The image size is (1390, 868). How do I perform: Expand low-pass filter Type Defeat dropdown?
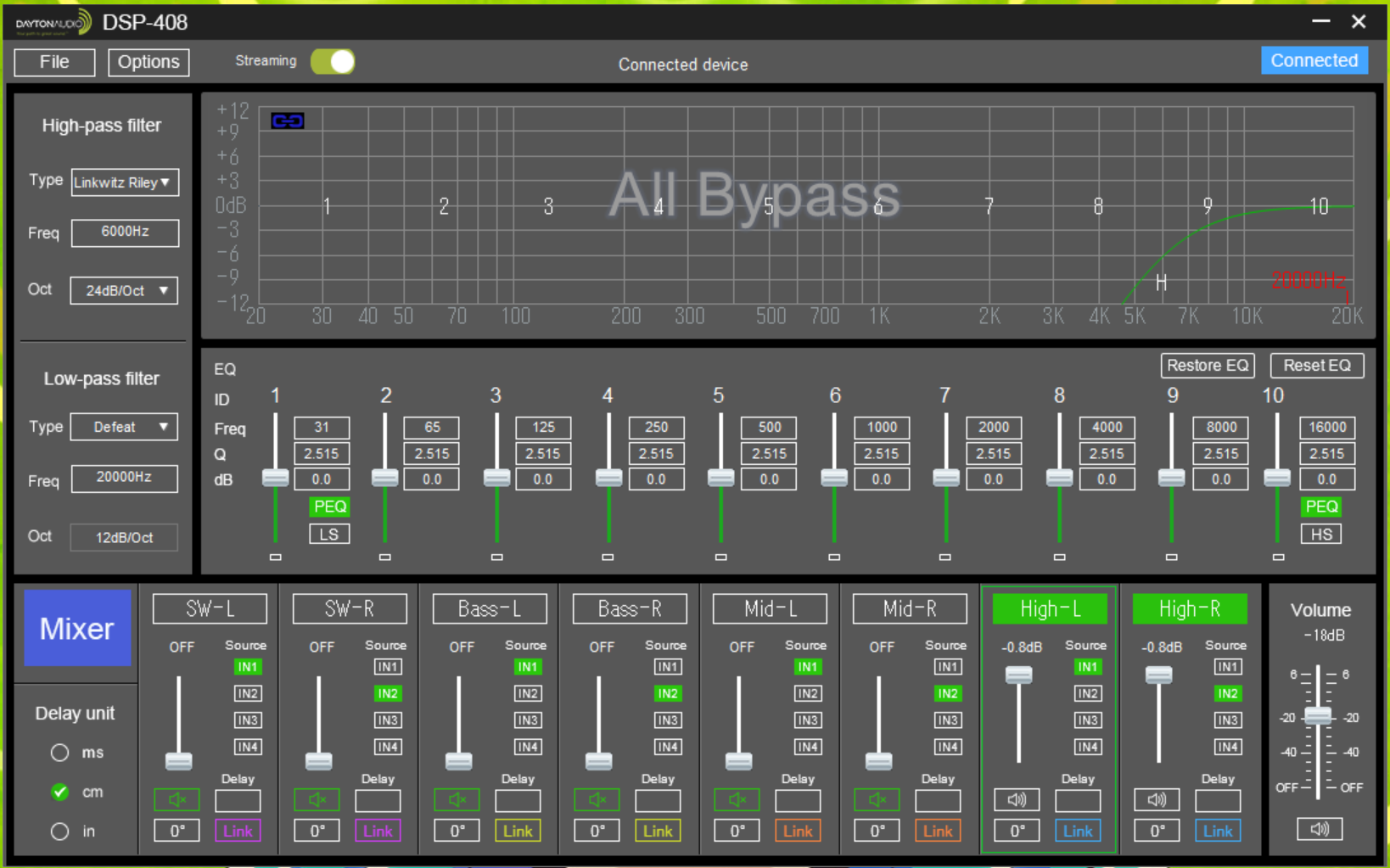125,427
